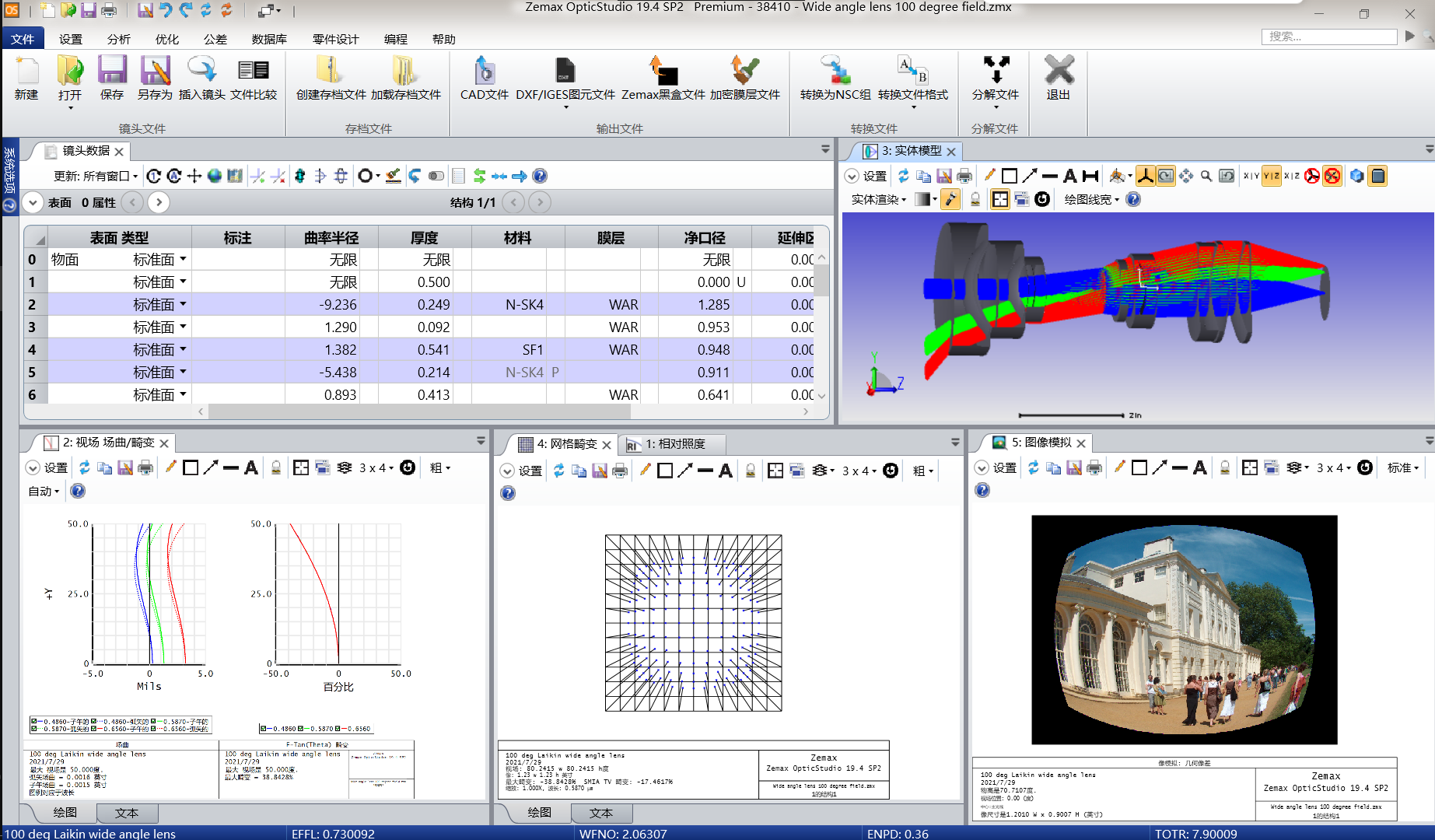Open the 自动 dropdown in 场曲/畸变 window
The width and height of the screenshot is (1435, 840).
(x=44, y=491)
